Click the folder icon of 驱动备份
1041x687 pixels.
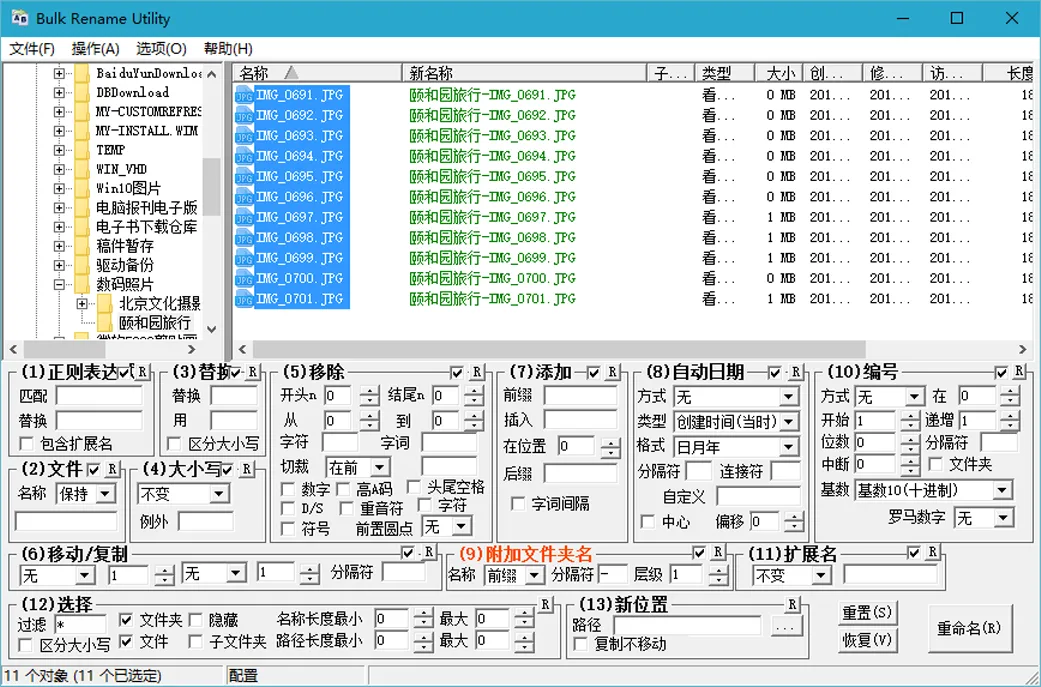tap(82, 265)
